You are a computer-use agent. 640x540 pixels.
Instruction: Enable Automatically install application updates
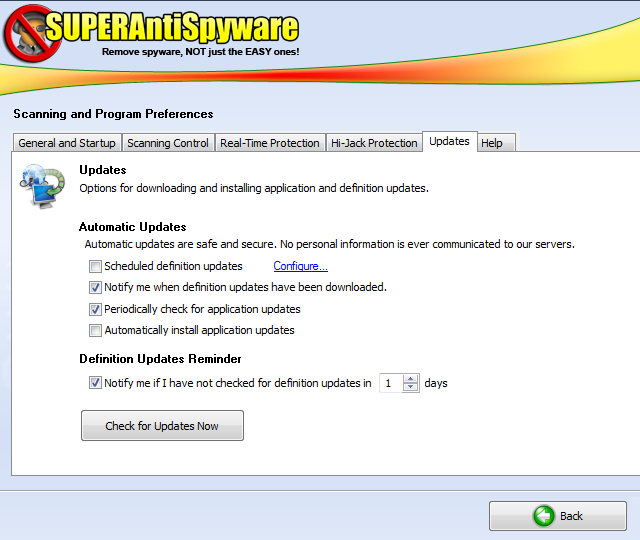[95, 330]
